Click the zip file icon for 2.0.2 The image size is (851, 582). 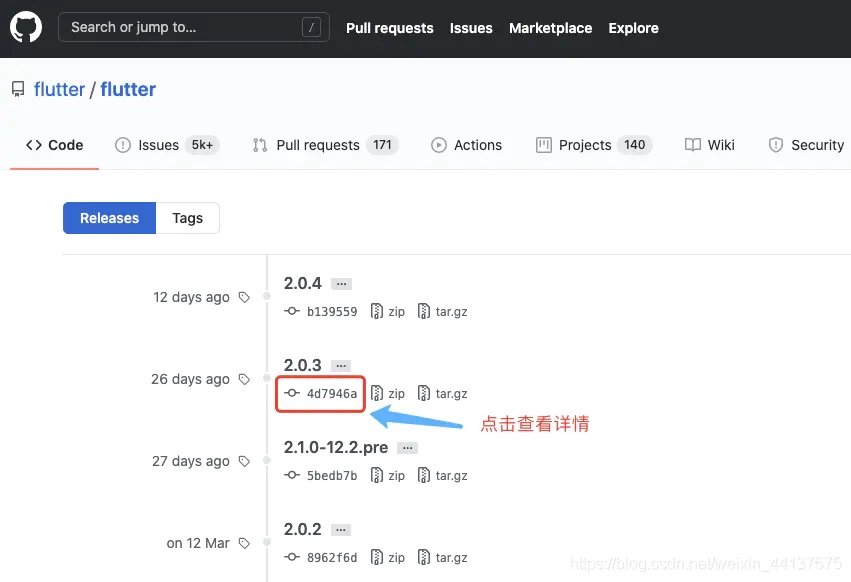[x=377, y=557]
